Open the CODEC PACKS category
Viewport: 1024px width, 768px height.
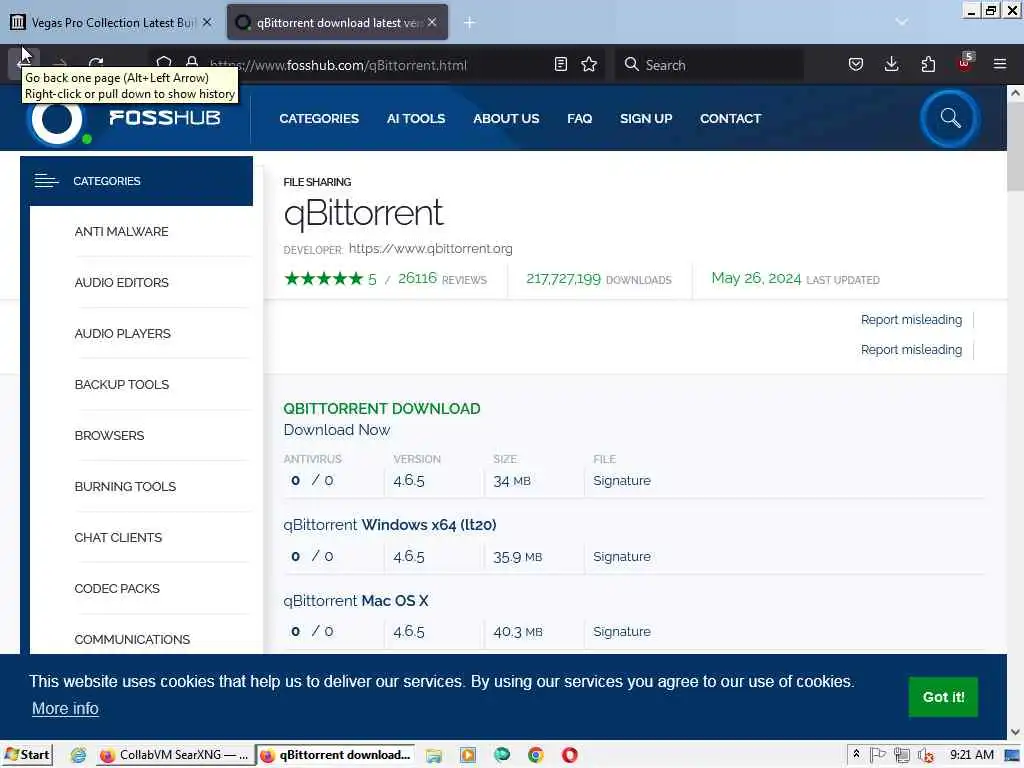(117, 588)
